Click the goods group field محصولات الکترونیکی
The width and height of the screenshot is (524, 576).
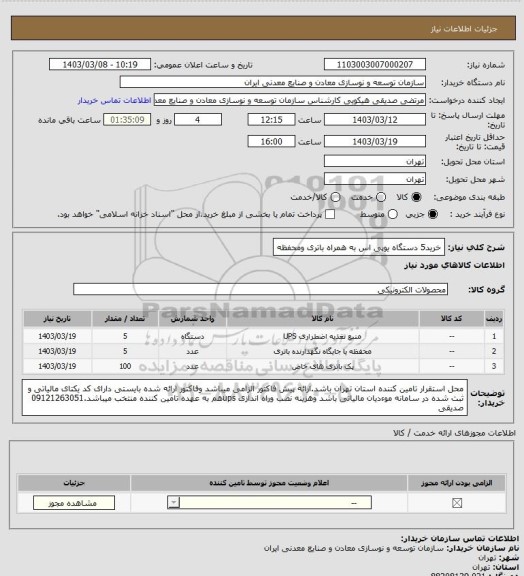(260, 289)
